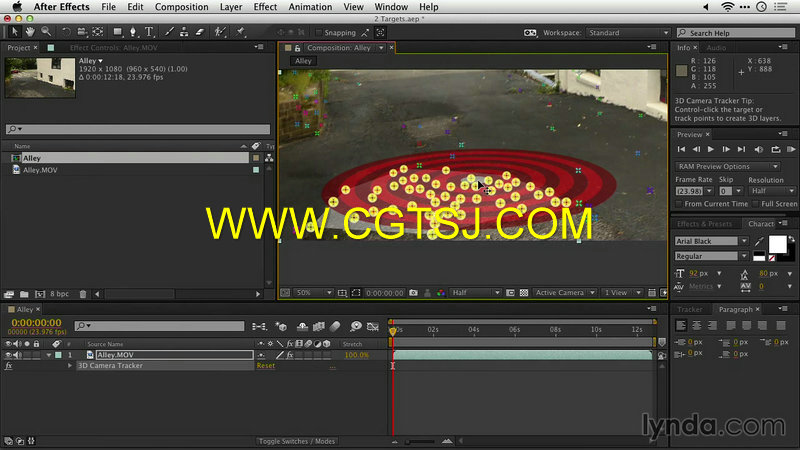Image resolution: width=800 pixels, height=450 pixels.
Task: Click the Search Help field
Action: [x=736, y=33]
